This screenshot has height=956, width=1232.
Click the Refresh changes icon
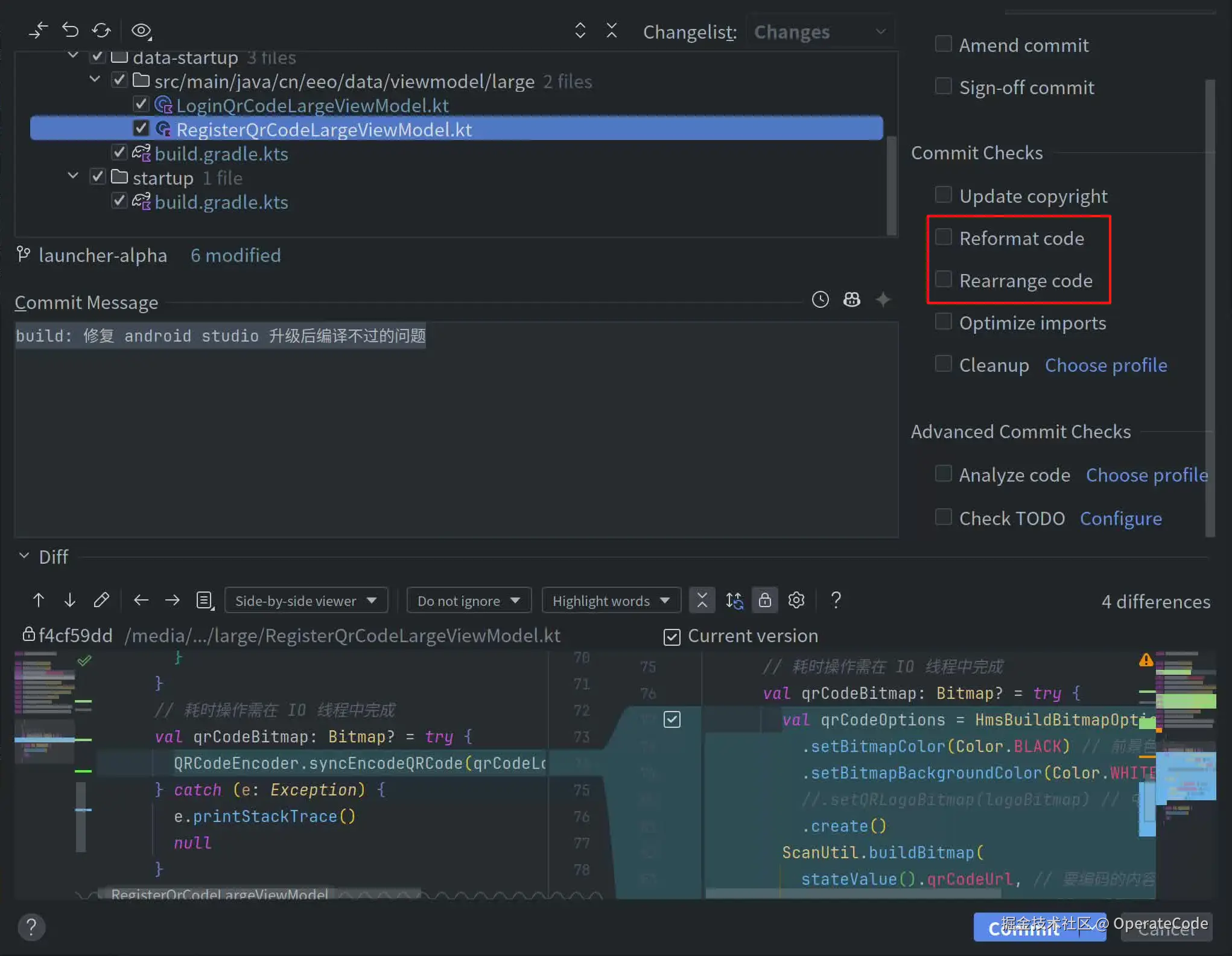(101, 30)
